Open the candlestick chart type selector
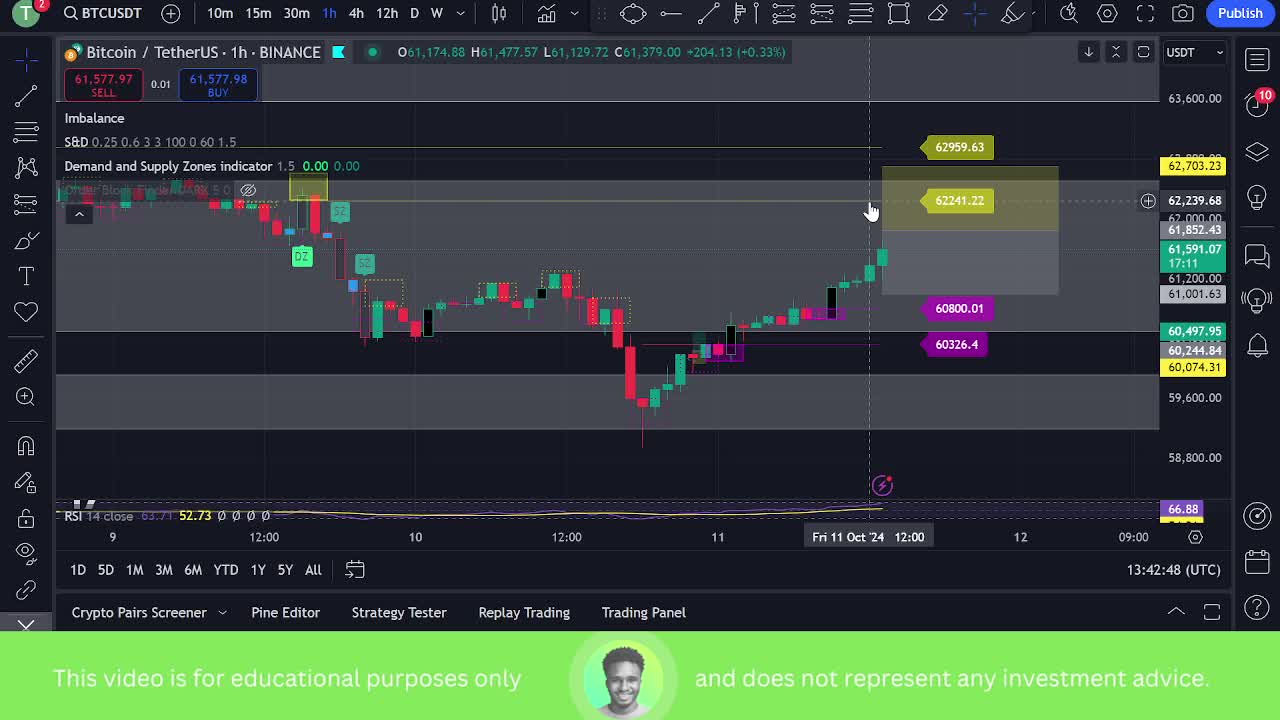The width and height of the screenshot is (1280, 720). (x=499, y=13)
